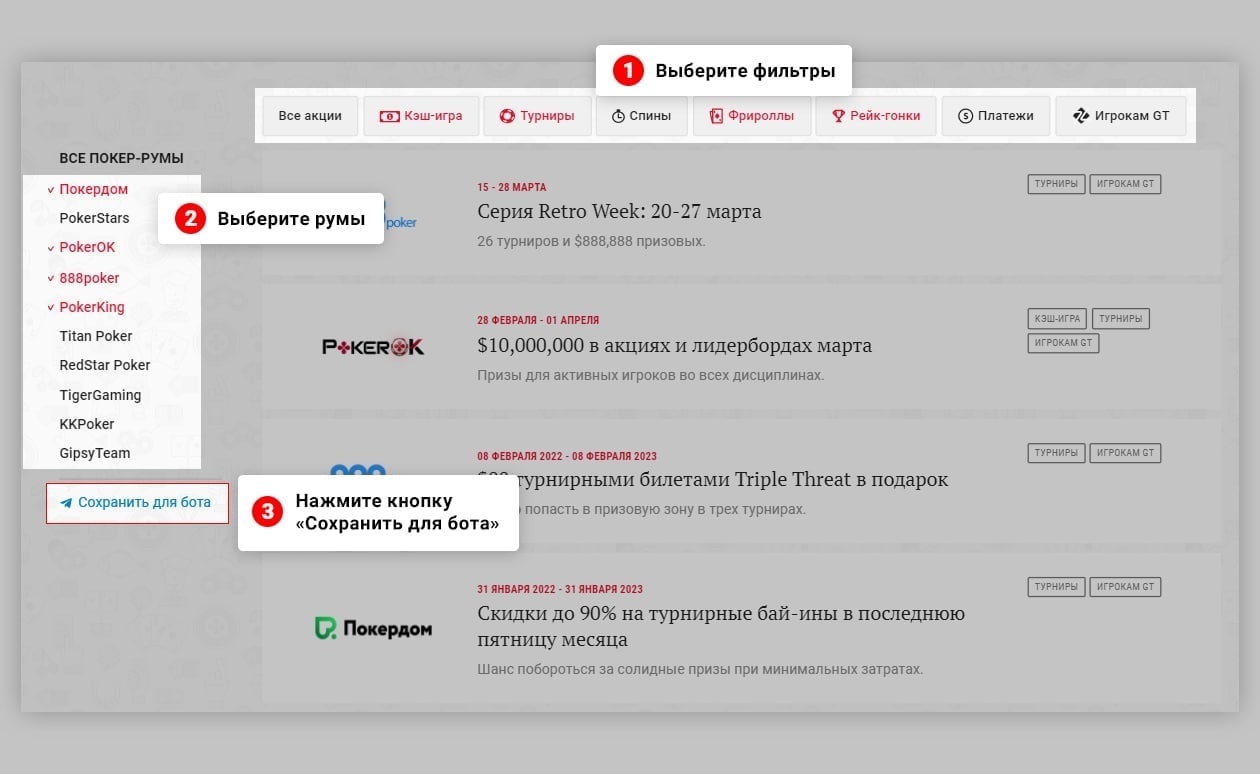Click the trophy icon in Рейк-гонки filter
Viewport: 1260px width, 774px height.
pos(839,116)
